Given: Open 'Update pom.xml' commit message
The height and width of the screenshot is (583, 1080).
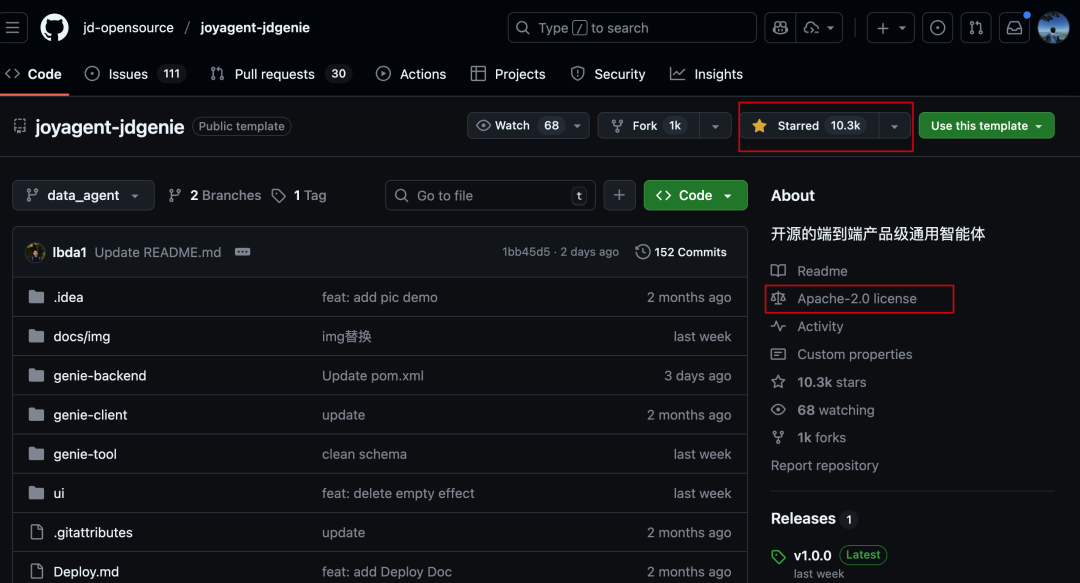Looking at the screenshot, I should pyautogui.click(x=373, y=376).
